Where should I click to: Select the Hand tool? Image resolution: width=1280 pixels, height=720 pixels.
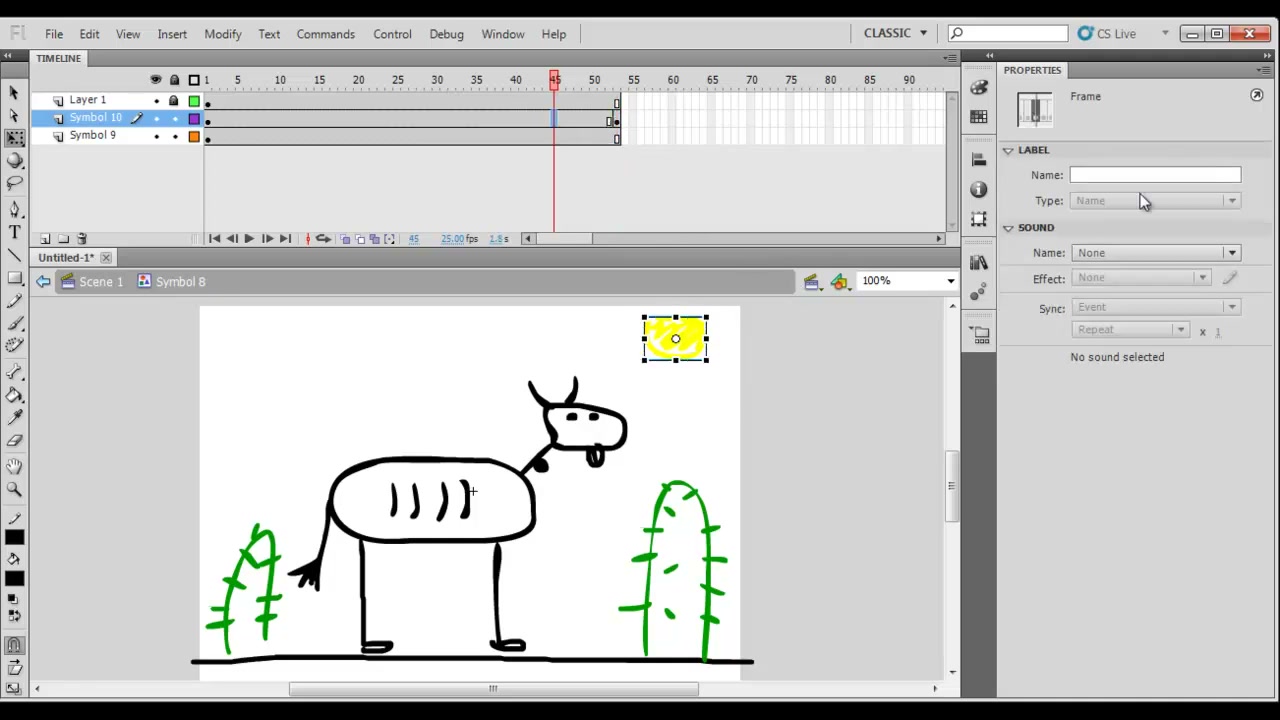coord(14,466)
